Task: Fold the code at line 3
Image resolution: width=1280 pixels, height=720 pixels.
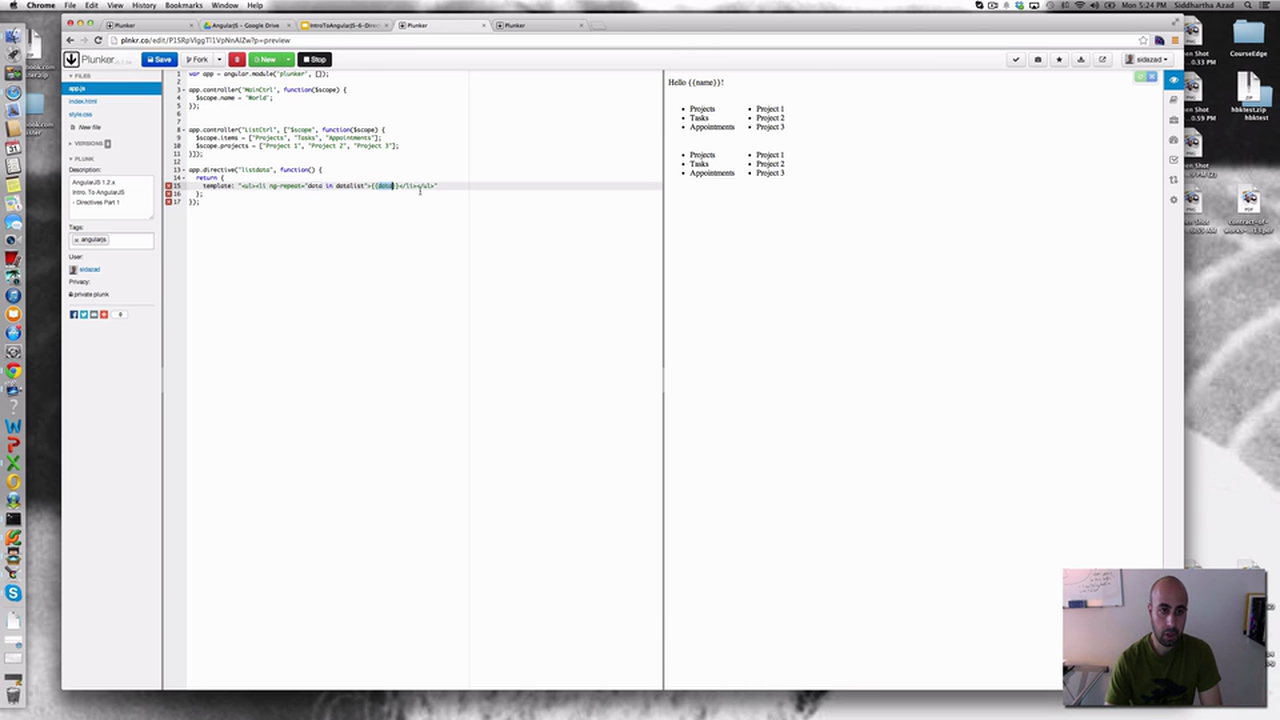Action: tap(184, 90)
